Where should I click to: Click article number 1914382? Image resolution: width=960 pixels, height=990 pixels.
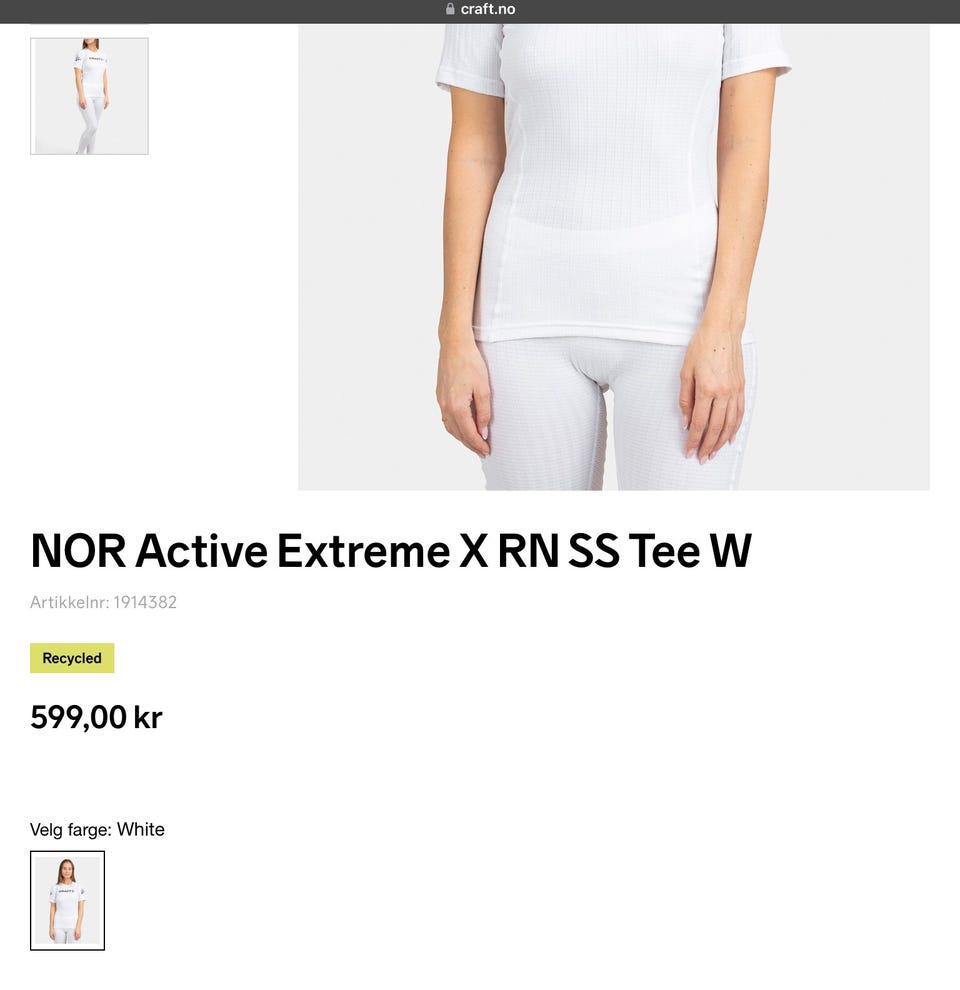tap(145, 602)
